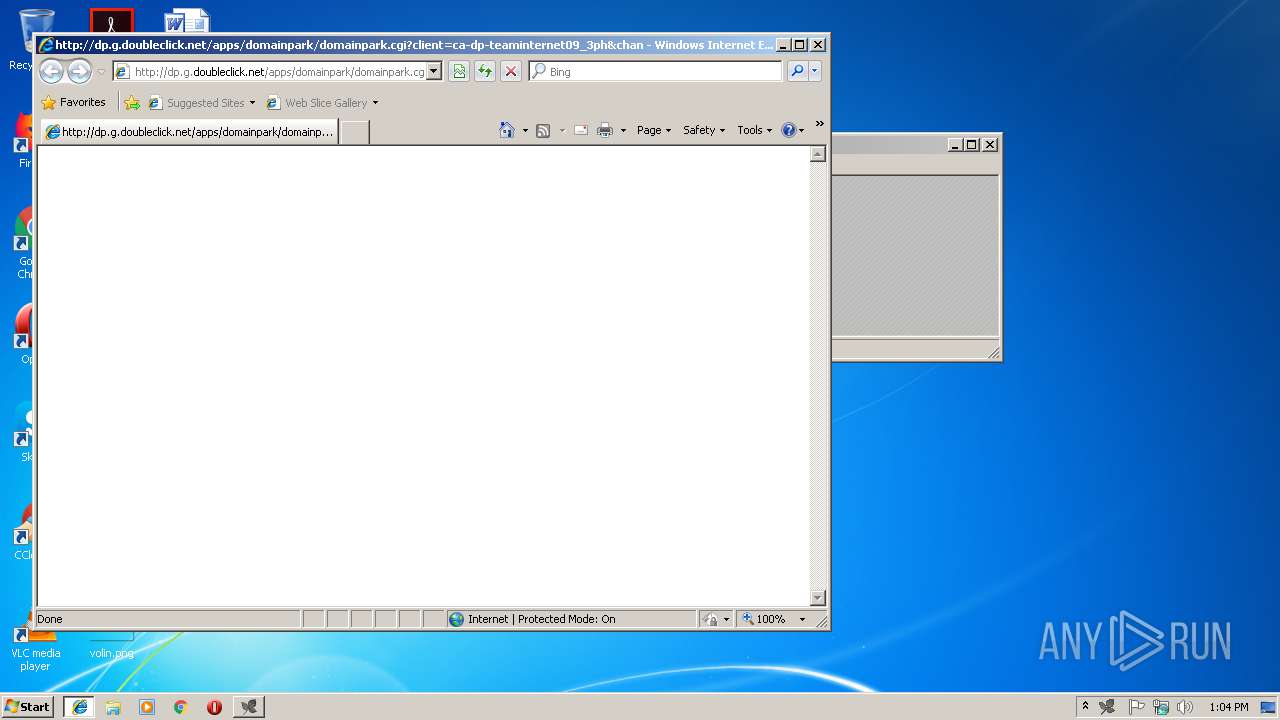
Task: Open the Start menu
Action: pyautogui.click(x=27, y=706)
